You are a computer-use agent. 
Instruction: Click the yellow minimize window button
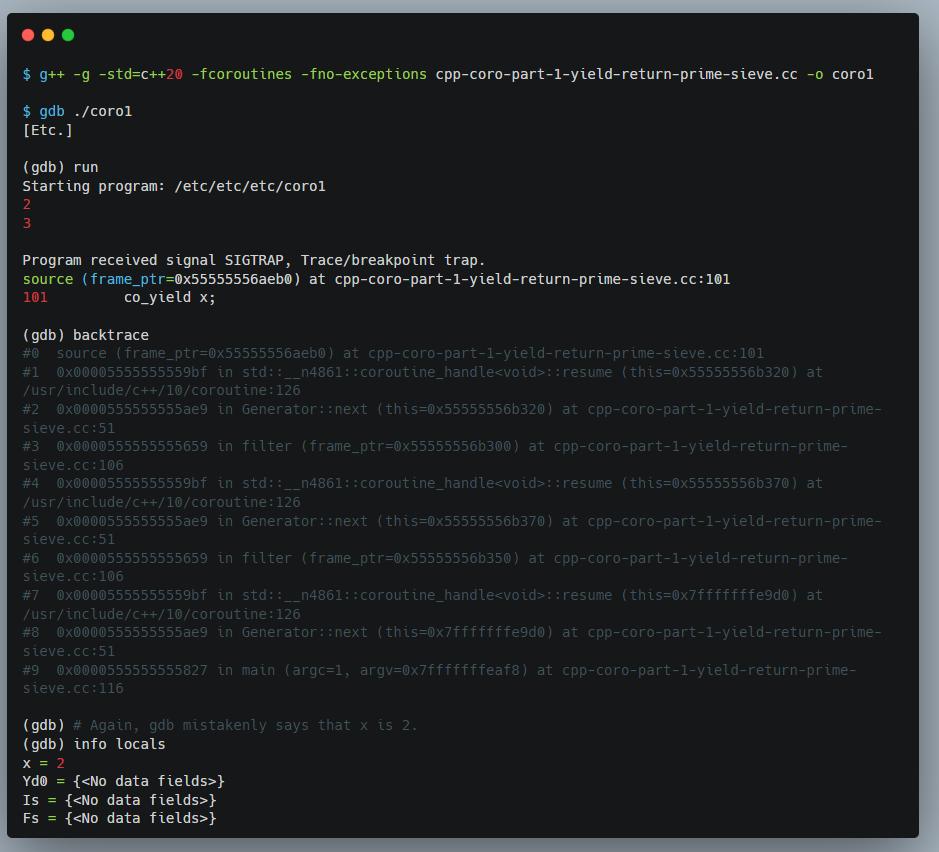[x=48, y=35]
